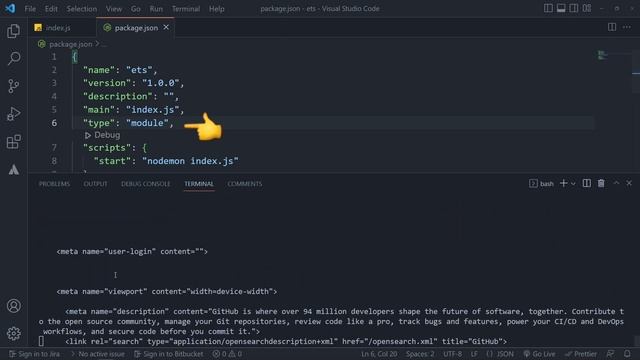Open the new terminal profile dropdown arrow
This screenshot has width=640, height=360.
(x=573, y=184)
